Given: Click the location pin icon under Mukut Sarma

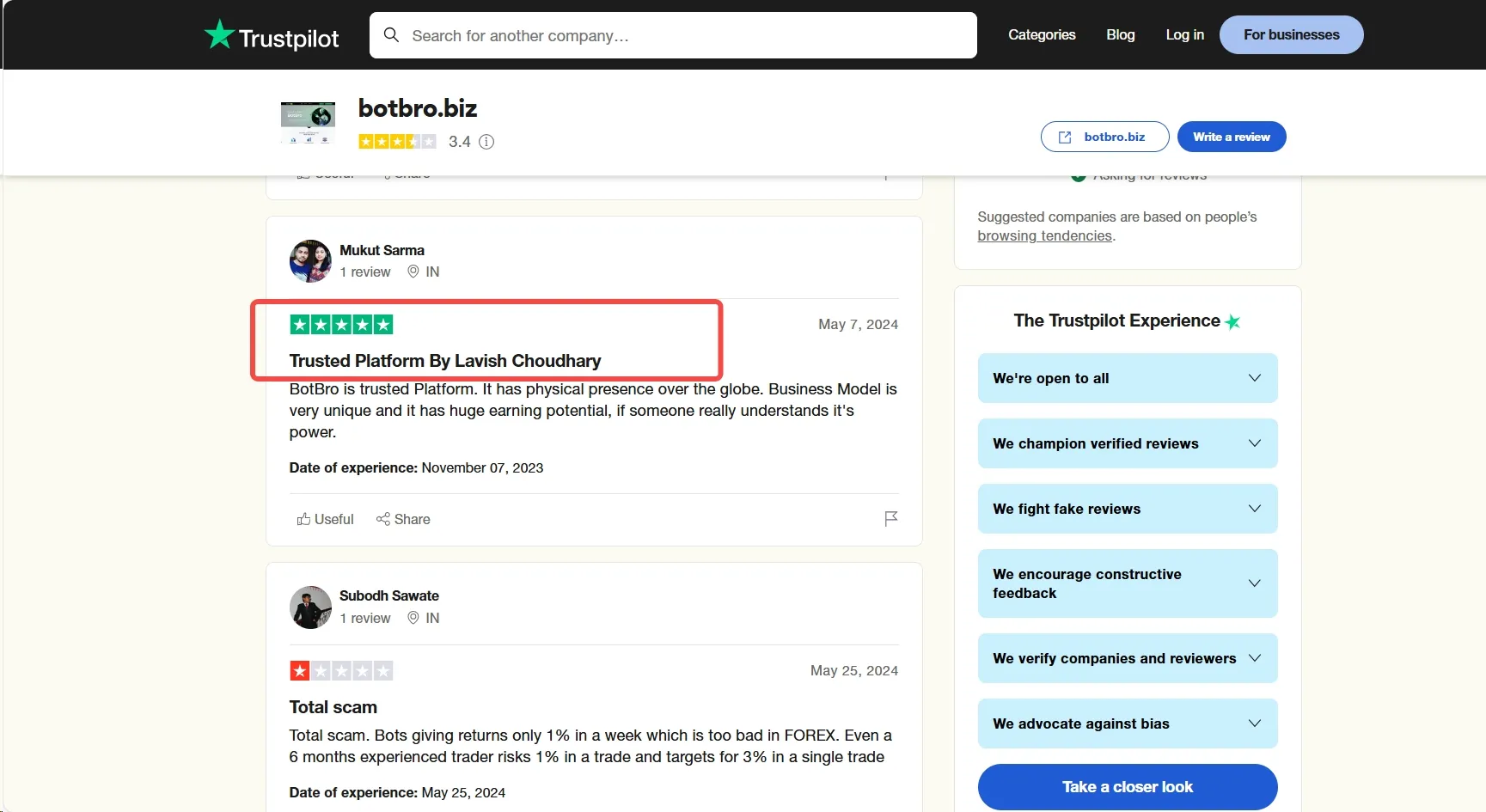Looking at the screenshot, I should pyautogui.click(x=413, y=272).
